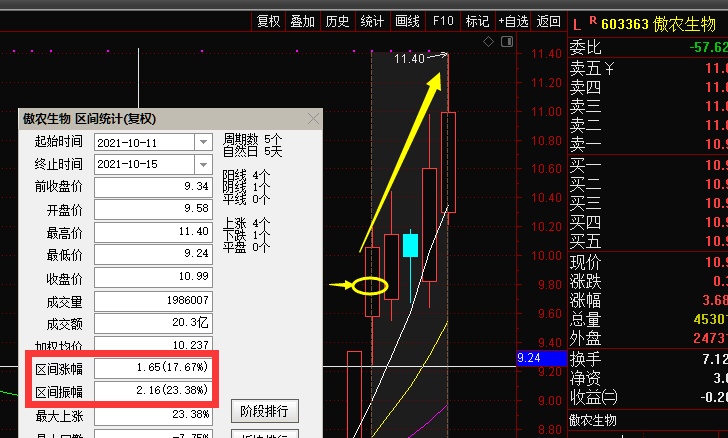The width and height of the screenshot is (728, 438).
Task: Select the 统计 toolbar item
Action: click(x=372, y=21)
